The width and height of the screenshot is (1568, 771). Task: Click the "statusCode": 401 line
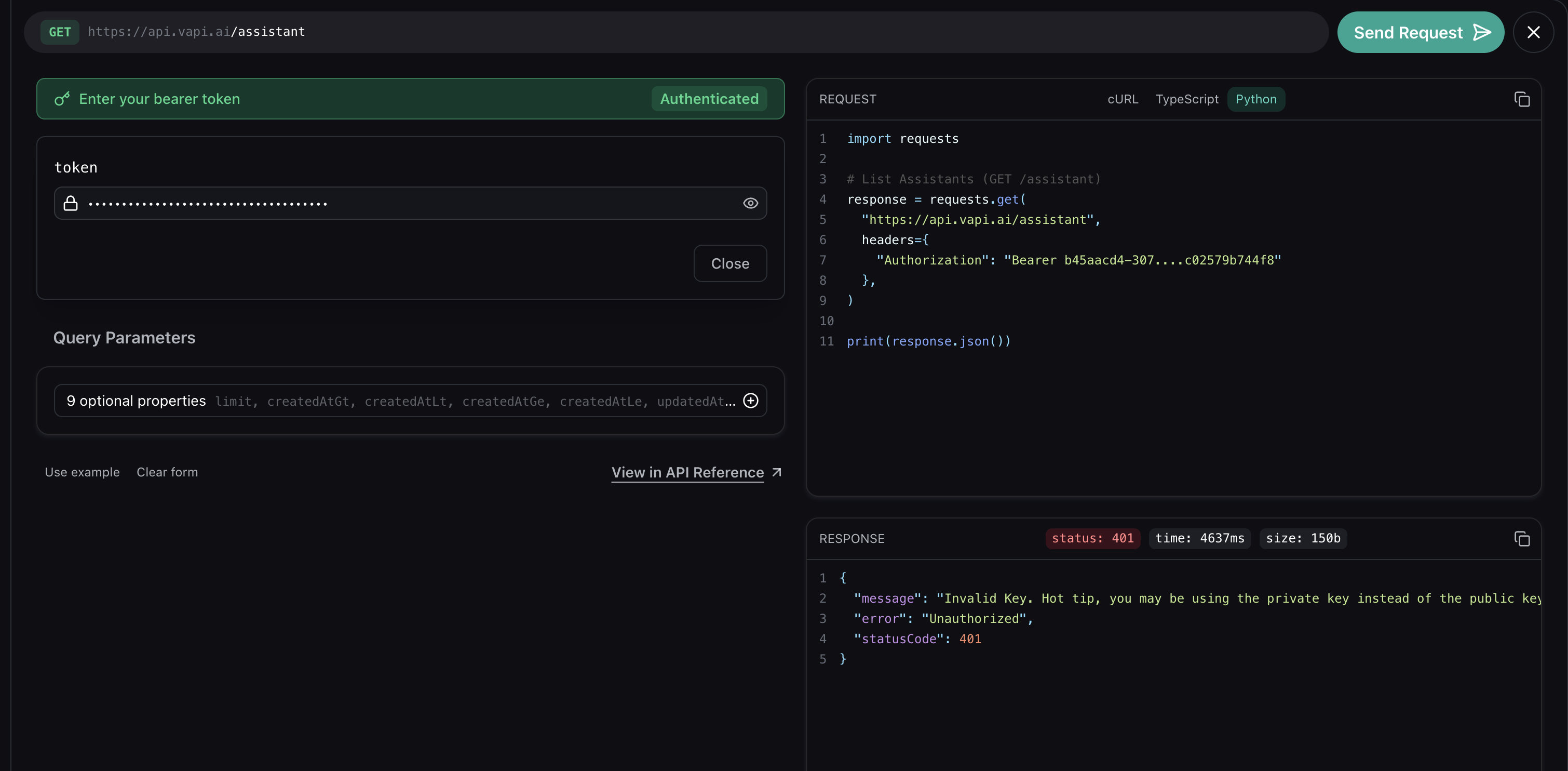(917, 639)
